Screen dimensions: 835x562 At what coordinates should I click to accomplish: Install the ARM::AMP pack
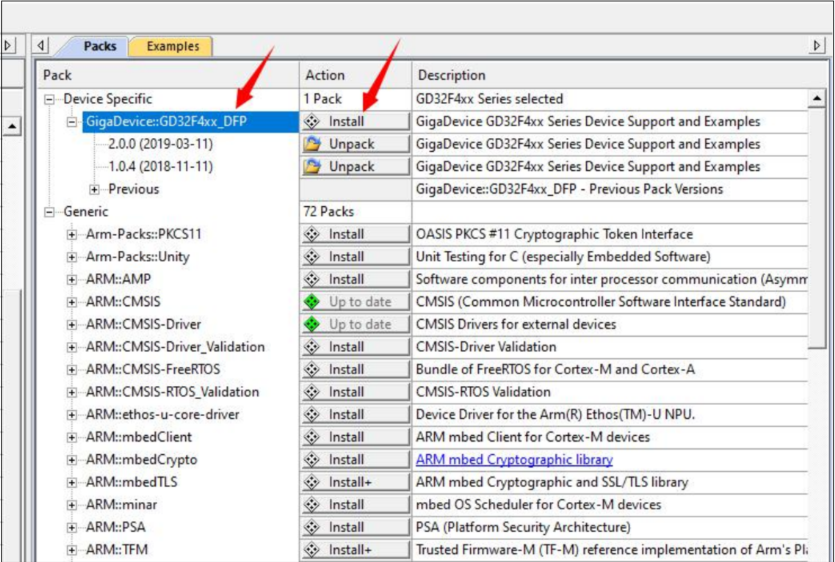356,279
